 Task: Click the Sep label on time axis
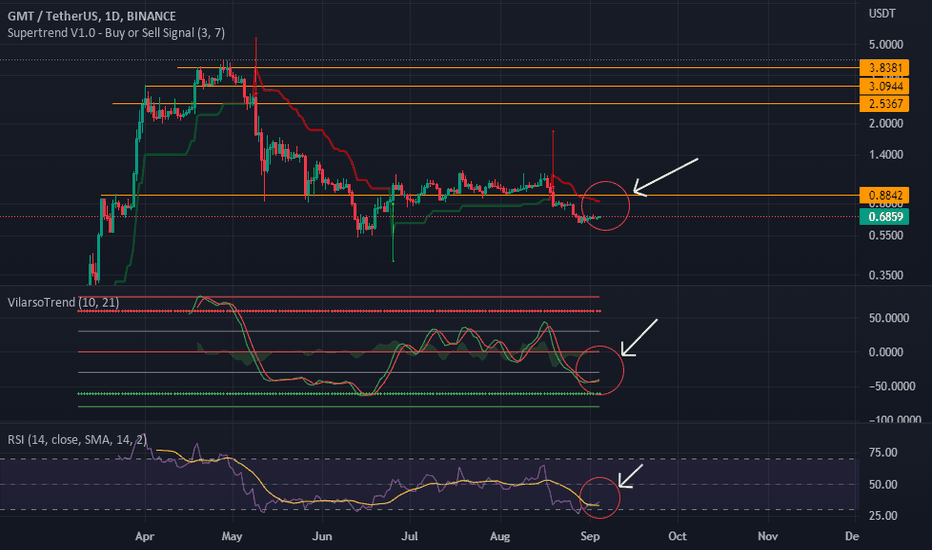pyautogui.click(x=590, y=536)
